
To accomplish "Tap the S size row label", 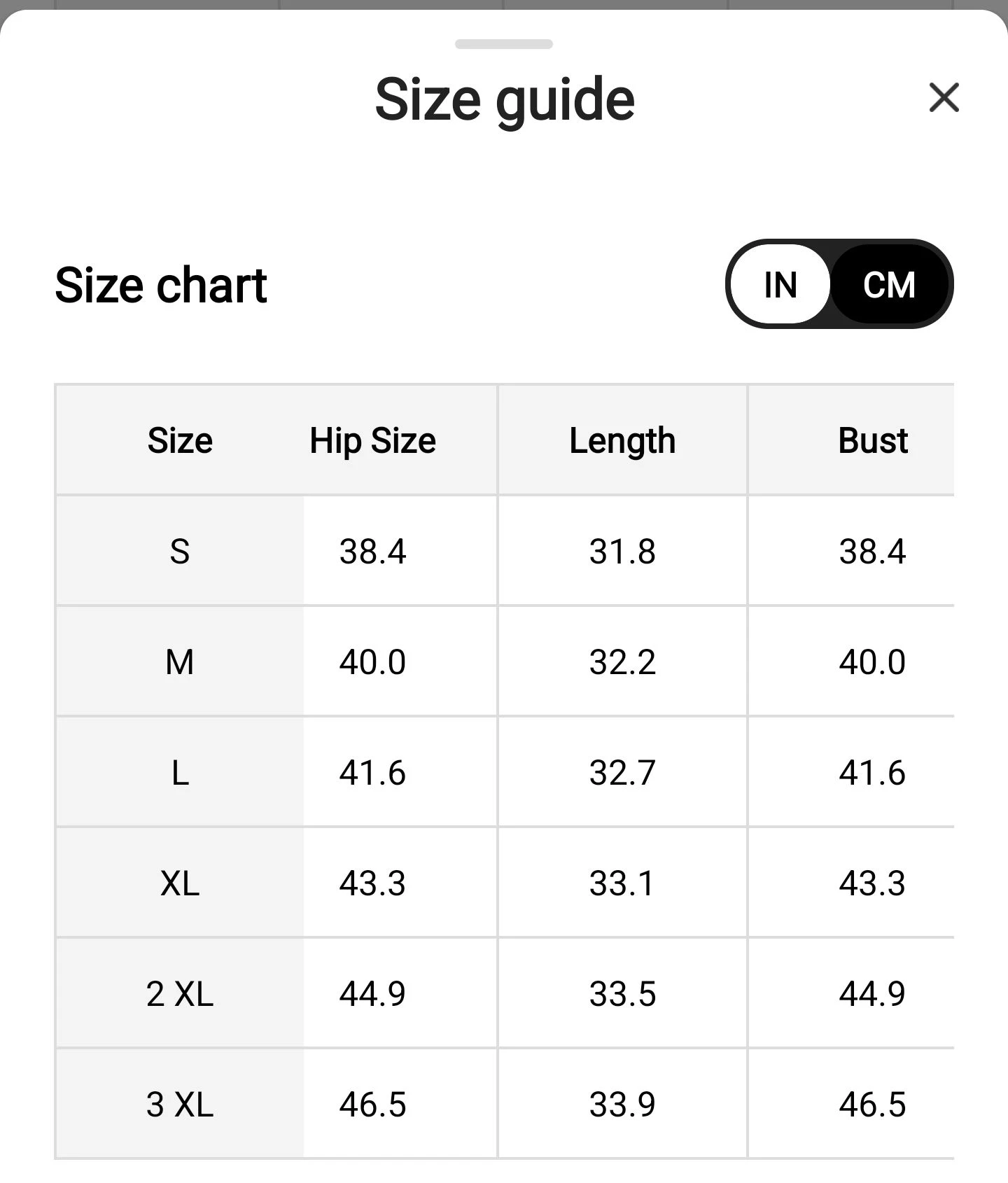I will [x=180, y=551].
